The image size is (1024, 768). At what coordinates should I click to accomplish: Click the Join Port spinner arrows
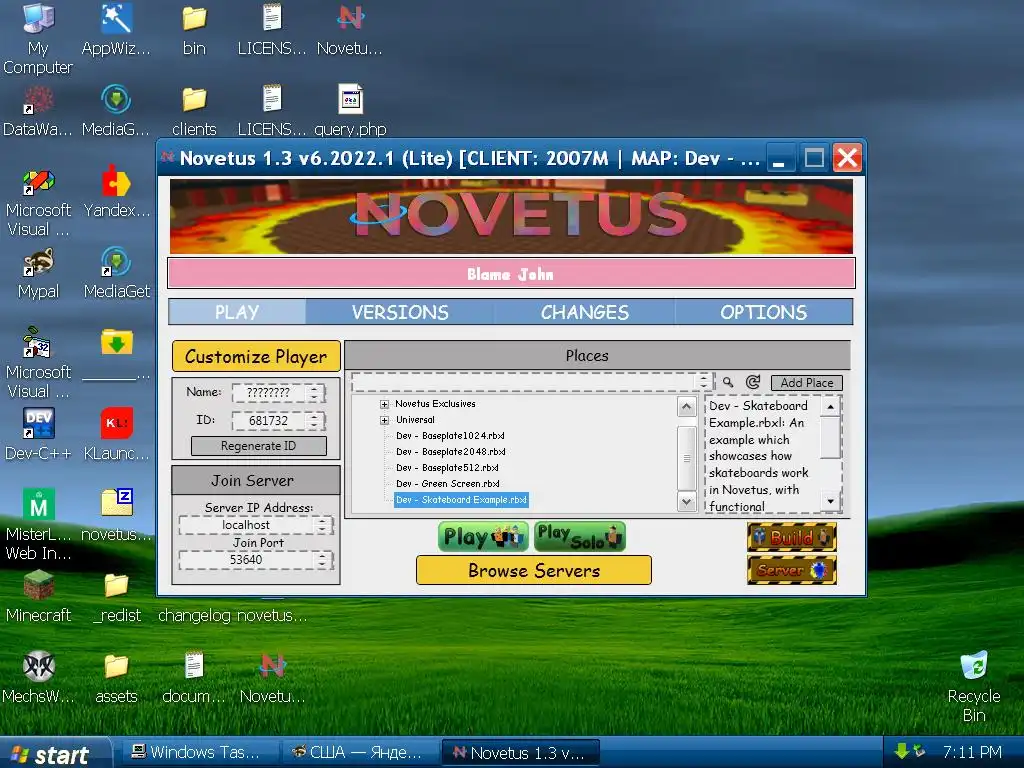tap(322, 560)
